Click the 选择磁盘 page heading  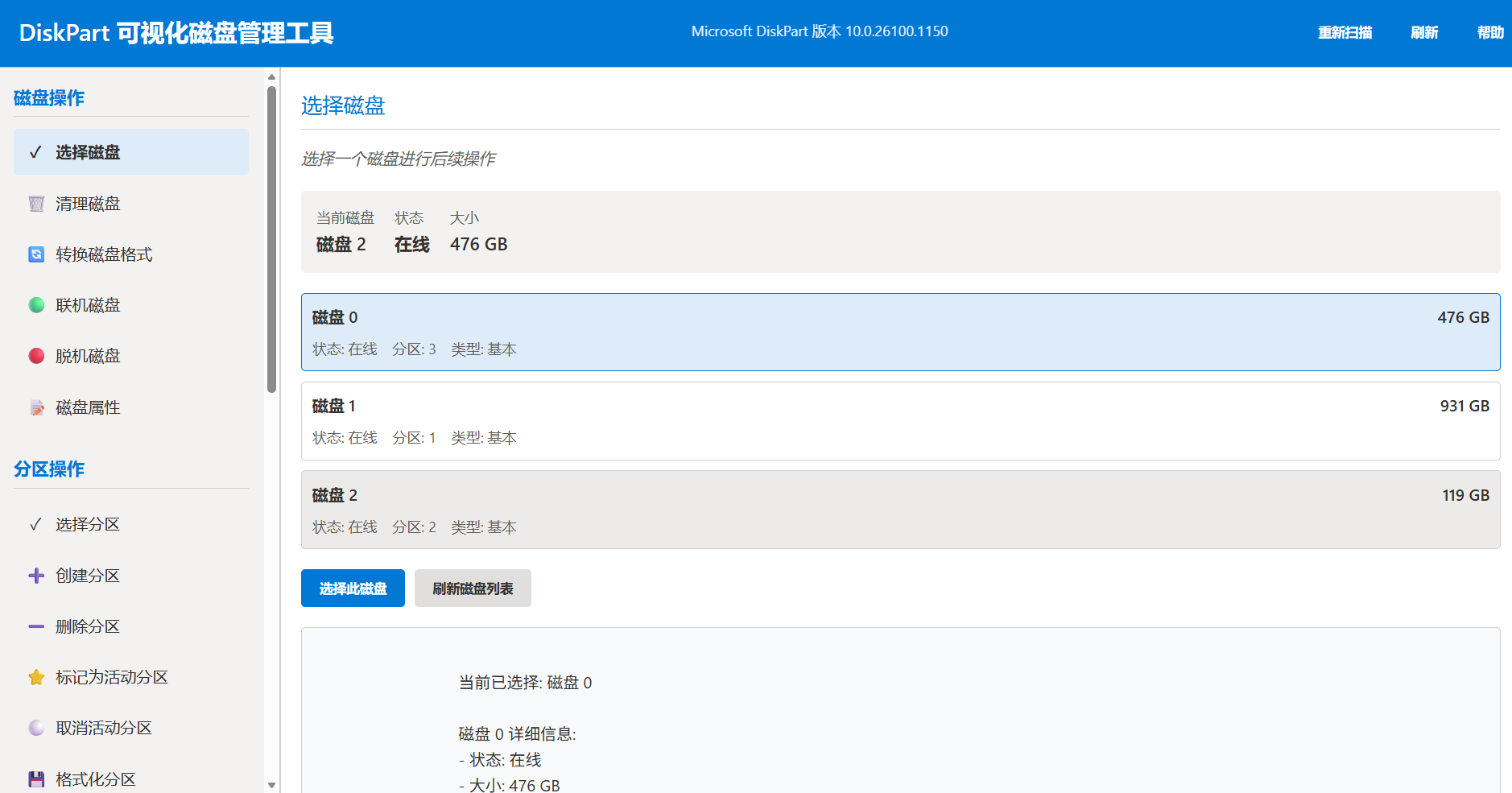click(343, 106)
